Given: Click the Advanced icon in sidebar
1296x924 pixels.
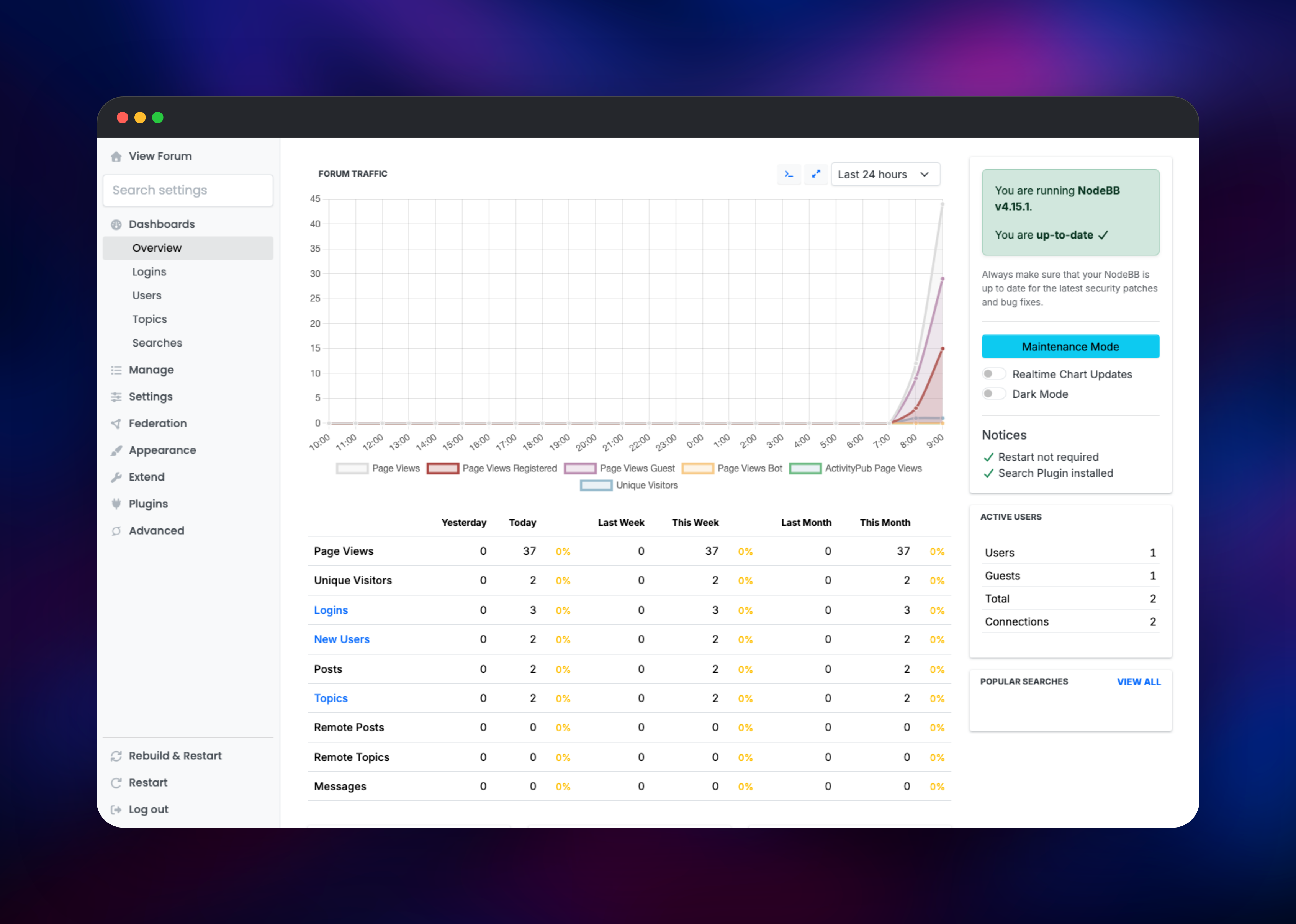Looking at the screenshot, I should (x=116, y=531).
